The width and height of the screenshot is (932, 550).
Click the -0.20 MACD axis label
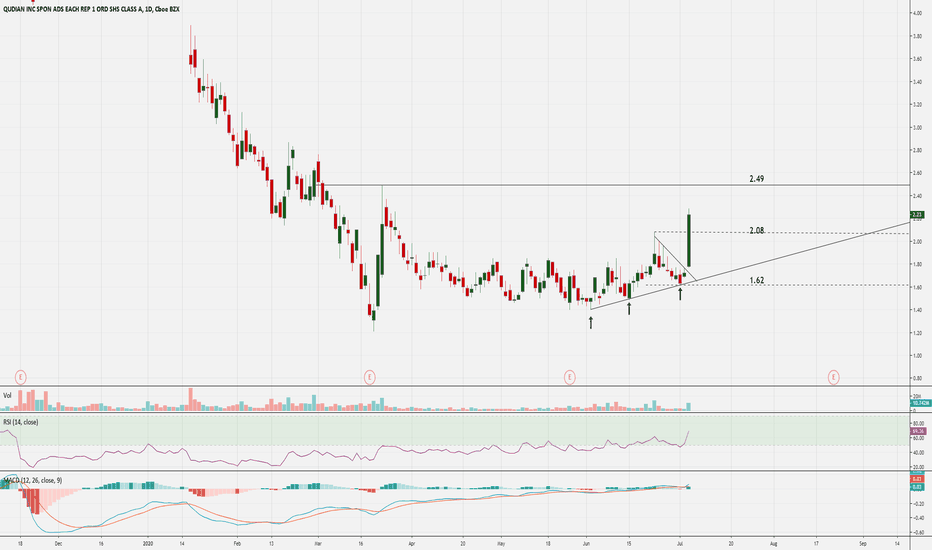tap(918, 504)
